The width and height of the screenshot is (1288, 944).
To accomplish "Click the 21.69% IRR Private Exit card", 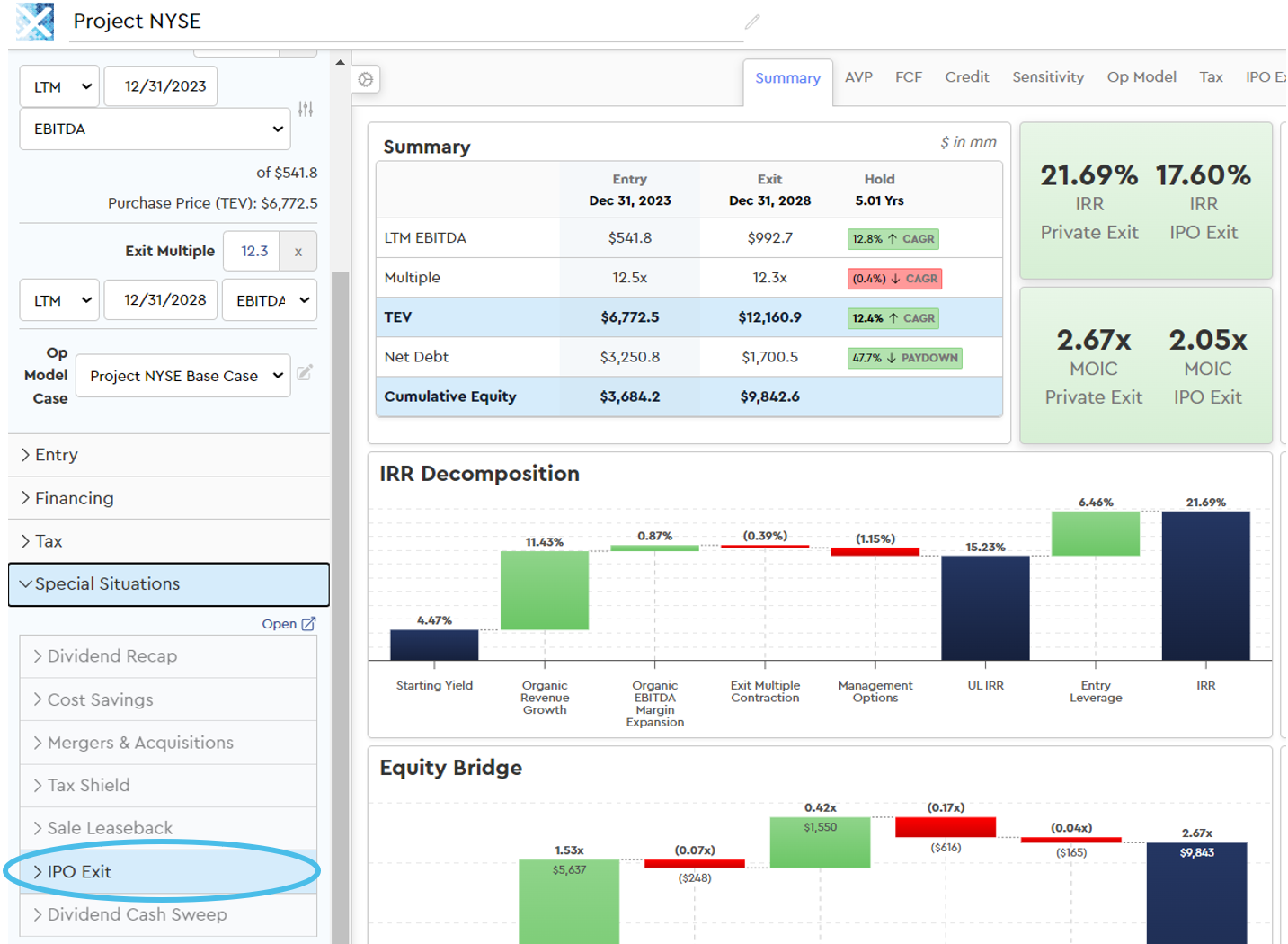I will coord(1089,201).
